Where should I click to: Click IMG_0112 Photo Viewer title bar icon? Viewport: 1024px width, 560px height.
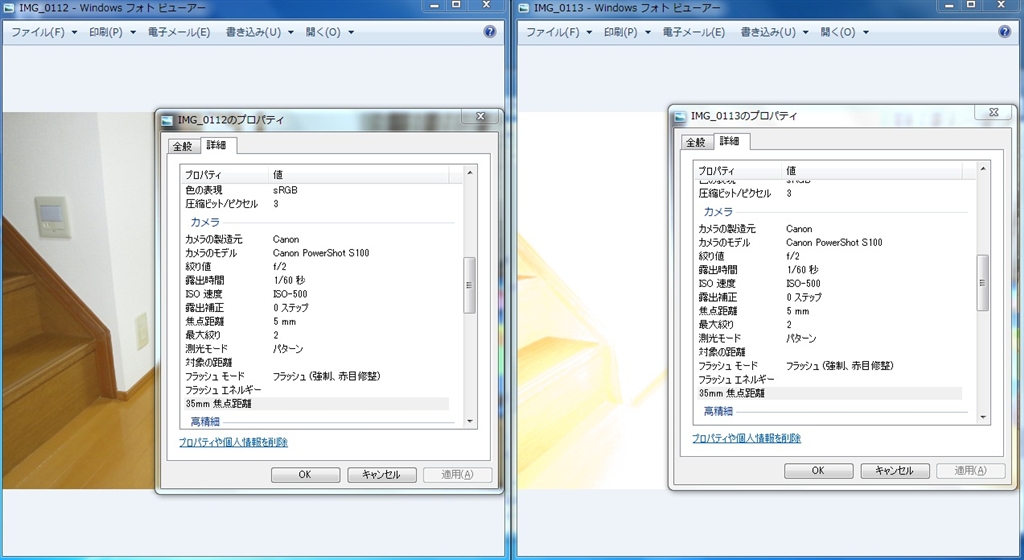click(9, 8)
